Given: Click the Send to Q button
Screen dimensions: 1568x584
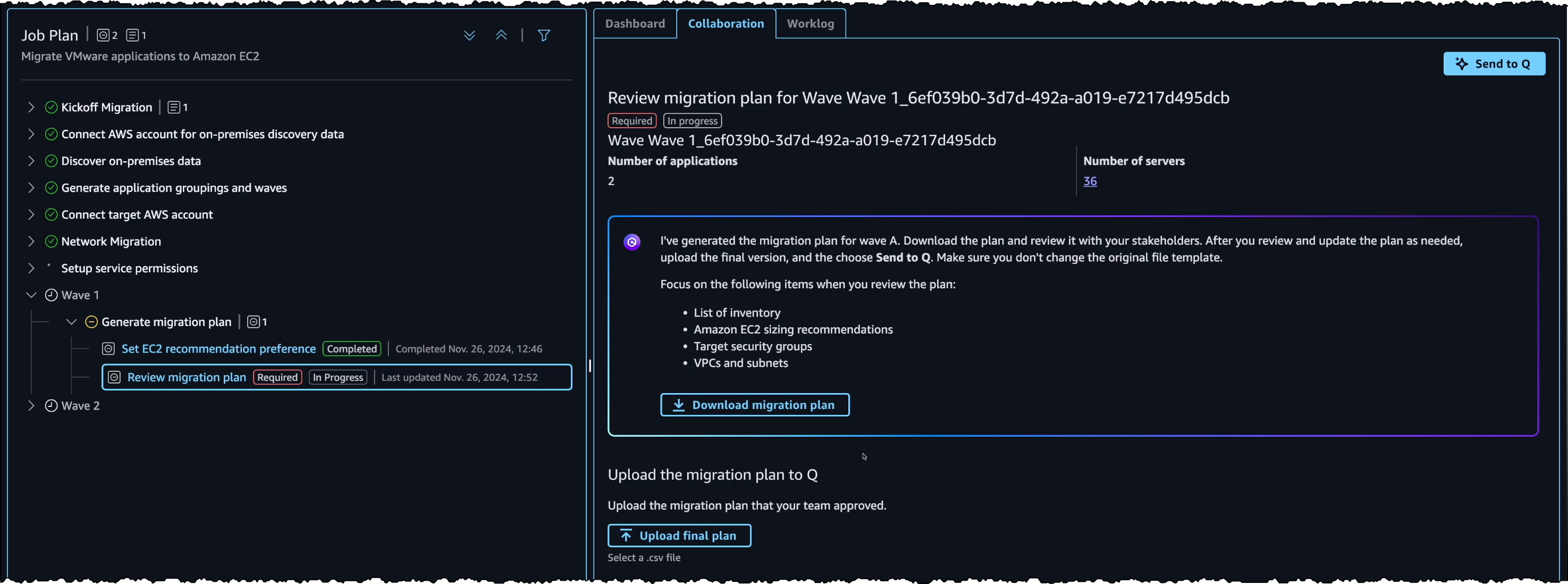Looking at the screenshot, I should pos(1493,64).
